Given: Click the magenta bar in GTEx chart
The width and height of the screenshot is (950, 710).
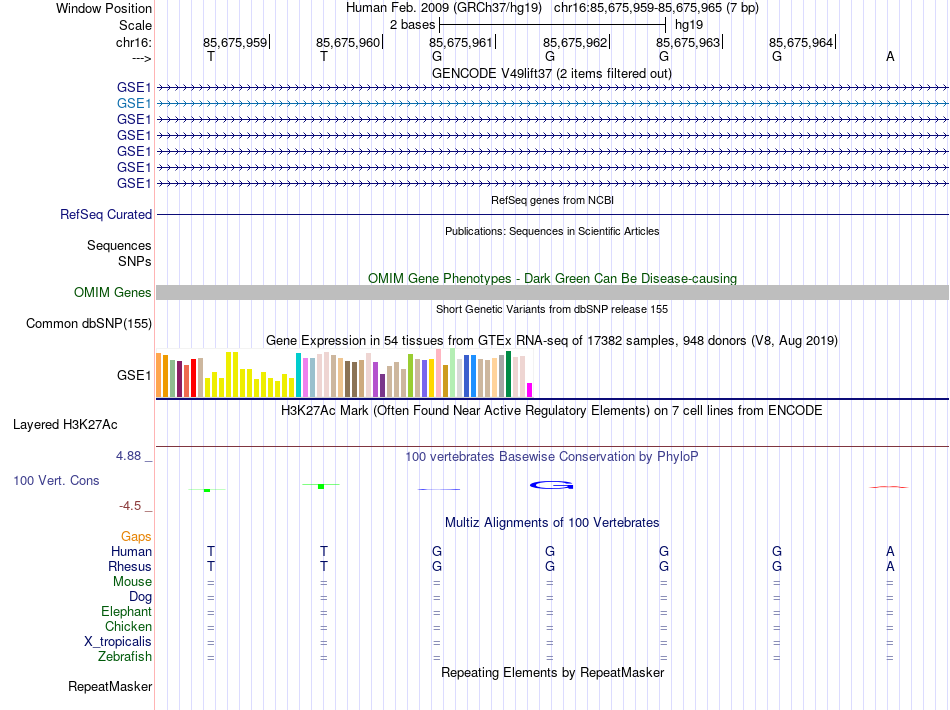Looking at the screenshot, I should [x=530, y=390].
